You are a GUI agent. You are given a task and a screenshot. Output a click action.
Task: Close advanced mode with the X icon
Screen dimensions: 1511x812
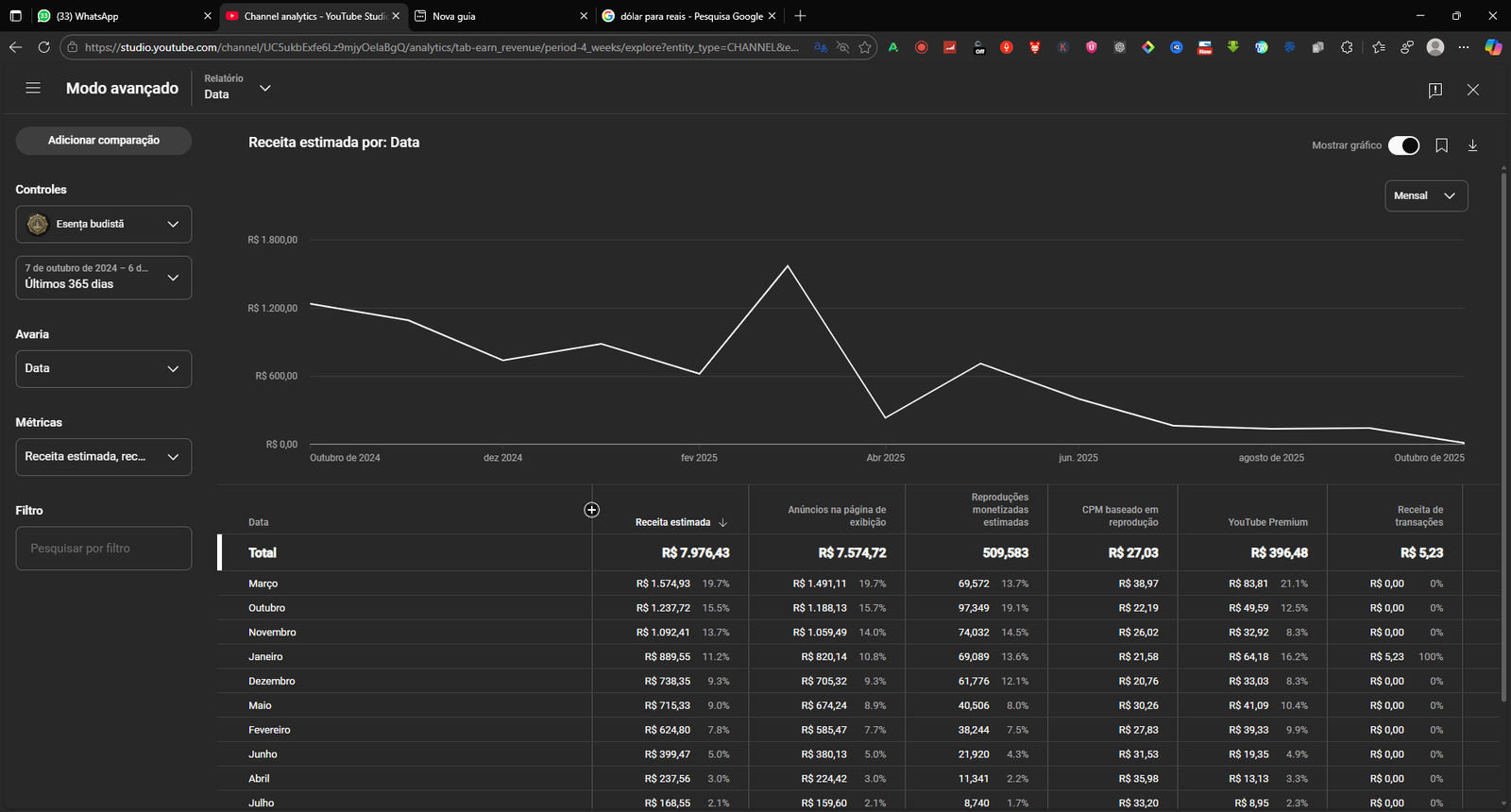(1472, 90)
